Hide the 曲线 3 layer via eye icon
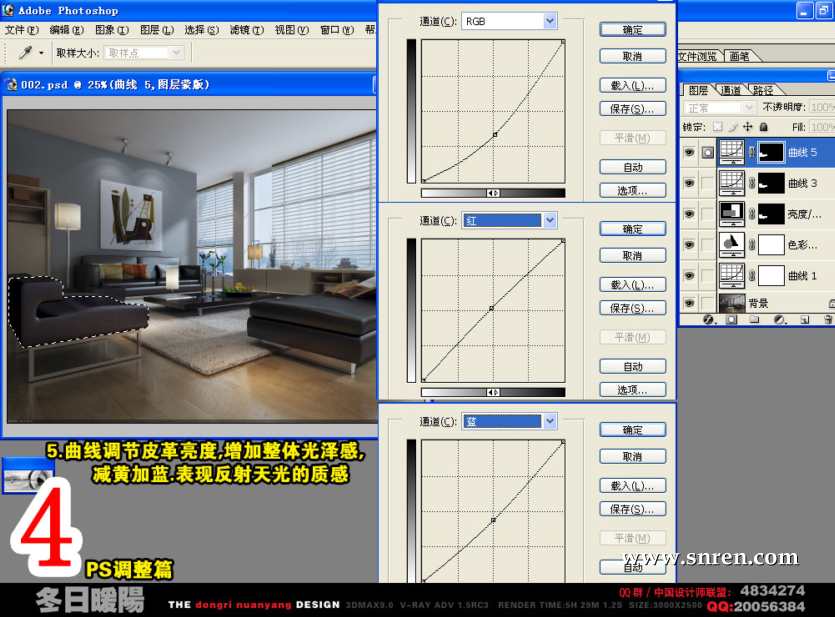Screen dimensions: 835x617 690,184
